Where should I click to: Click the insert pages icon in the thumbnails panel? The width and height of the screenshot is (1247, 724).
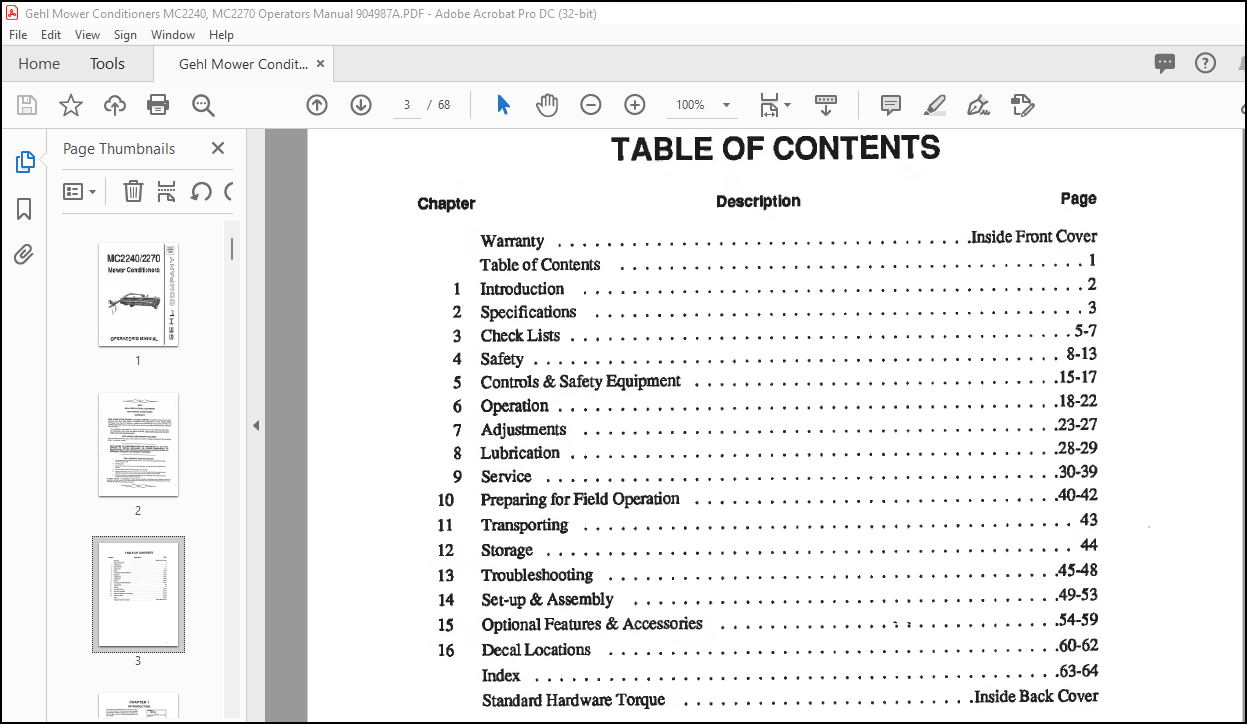tap(166, 191)
